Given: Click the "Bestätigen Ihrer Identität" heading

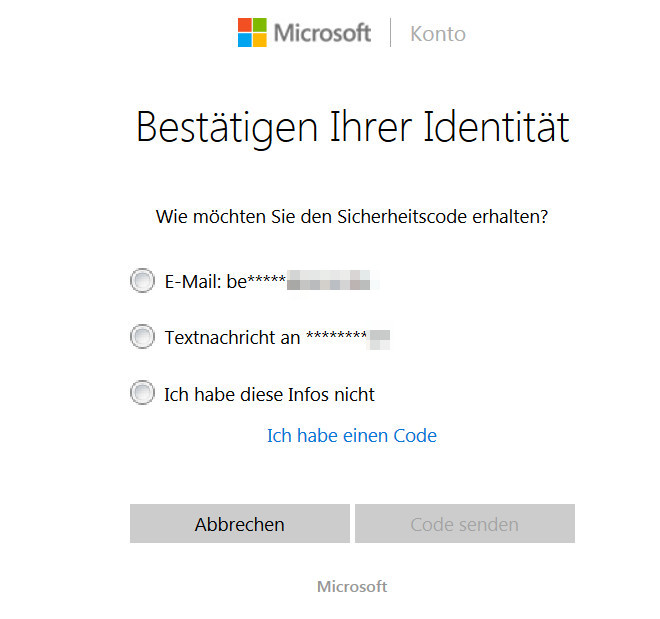Looking at the screenshot, I should pos(353,127).
